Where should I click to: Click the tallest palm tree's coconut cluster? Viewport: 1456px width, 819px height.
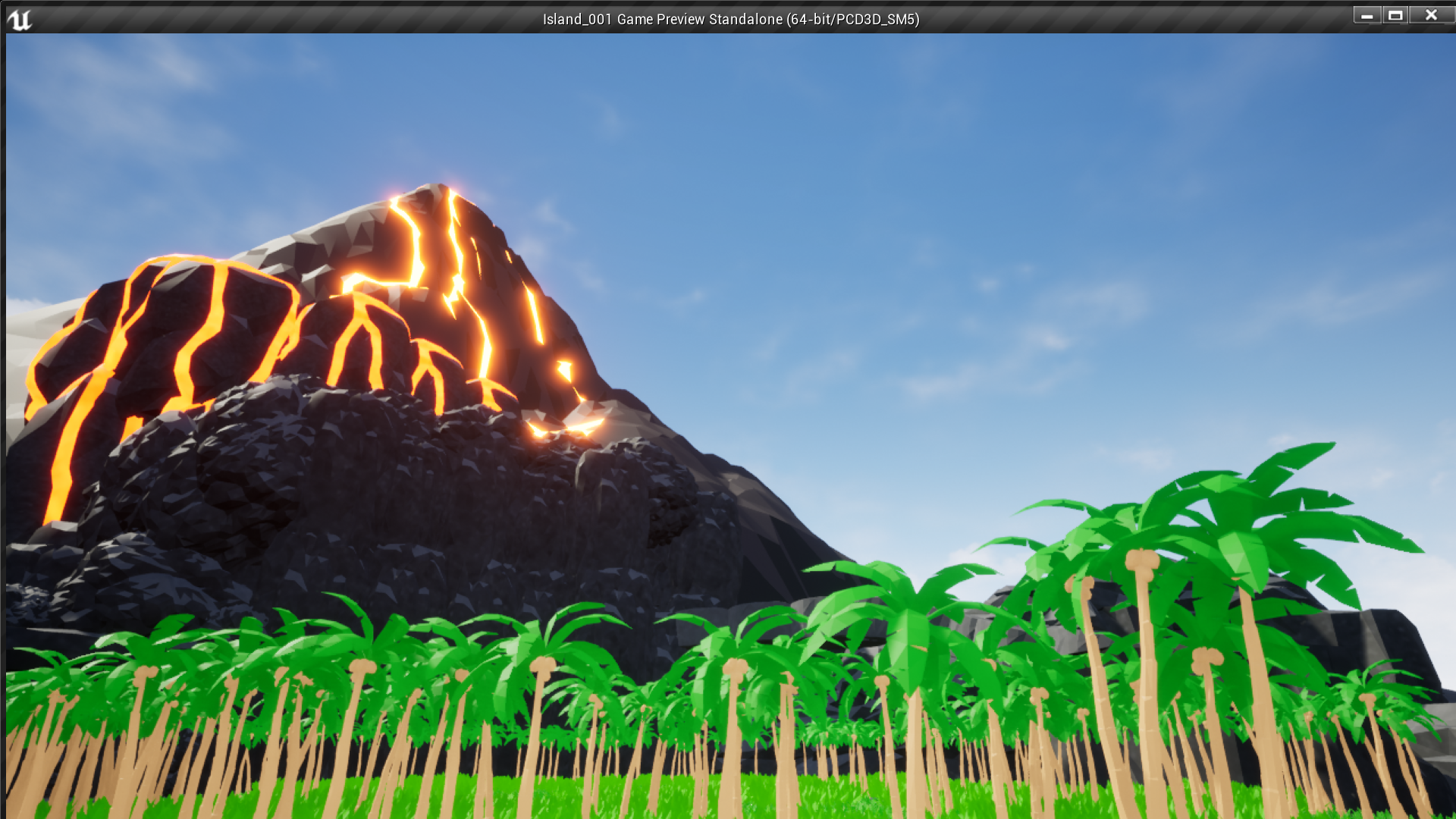pos(1142,561)
